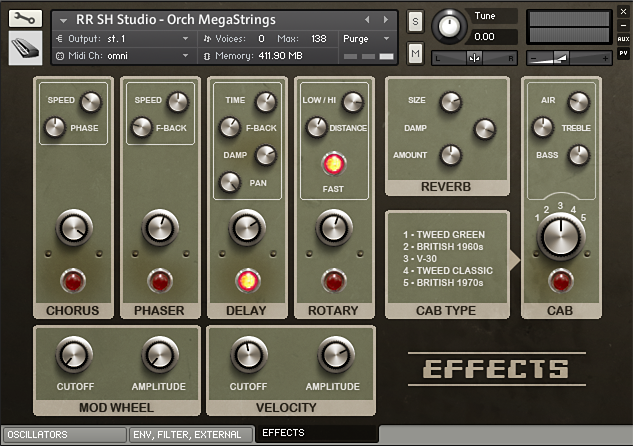Open instrument edit mode with wrench icon
This screenshot has height=446, width=633.
25,18
